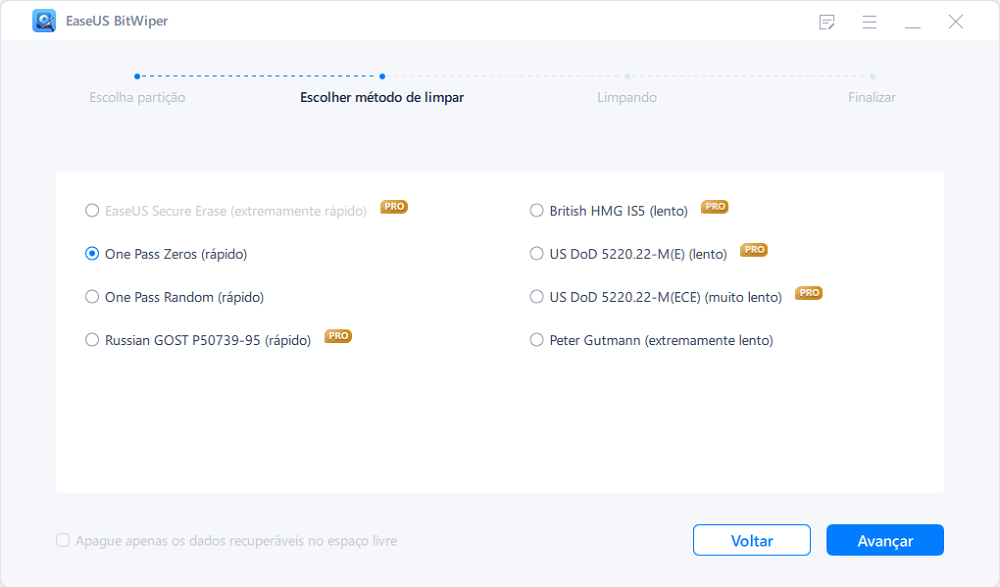
Task: Select US DoD 5220.22-M(E) (lento) radio
Action: [x=537, y=254]
